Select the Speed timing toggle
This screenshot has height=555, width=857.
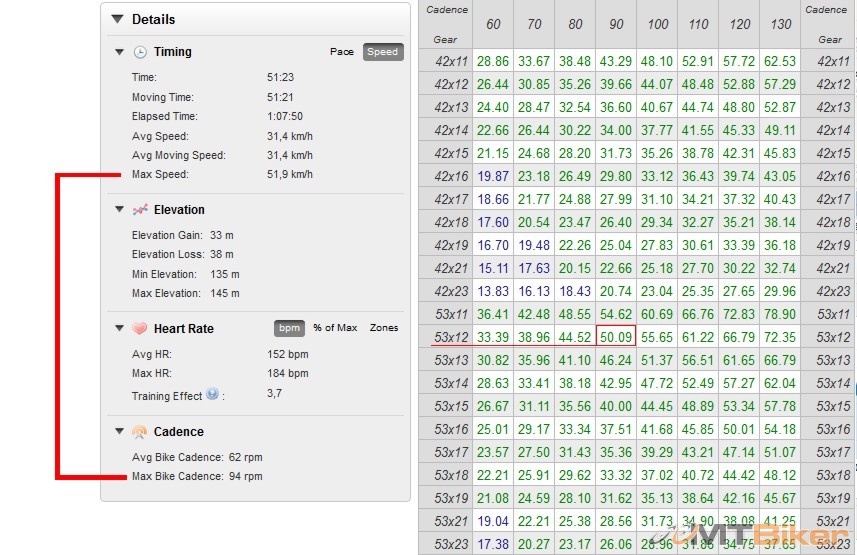click(382, 52)
